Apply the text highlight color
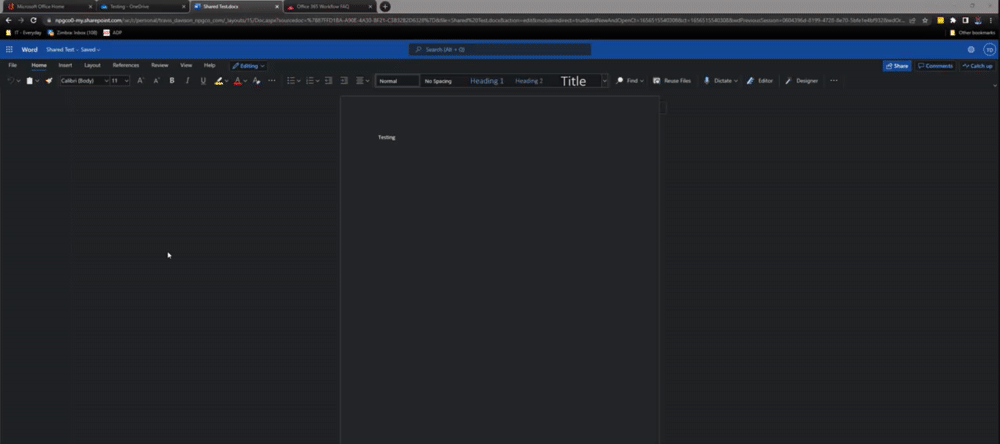The width and height of the screenshot is (1000, 444). click(x=219, y=81)
